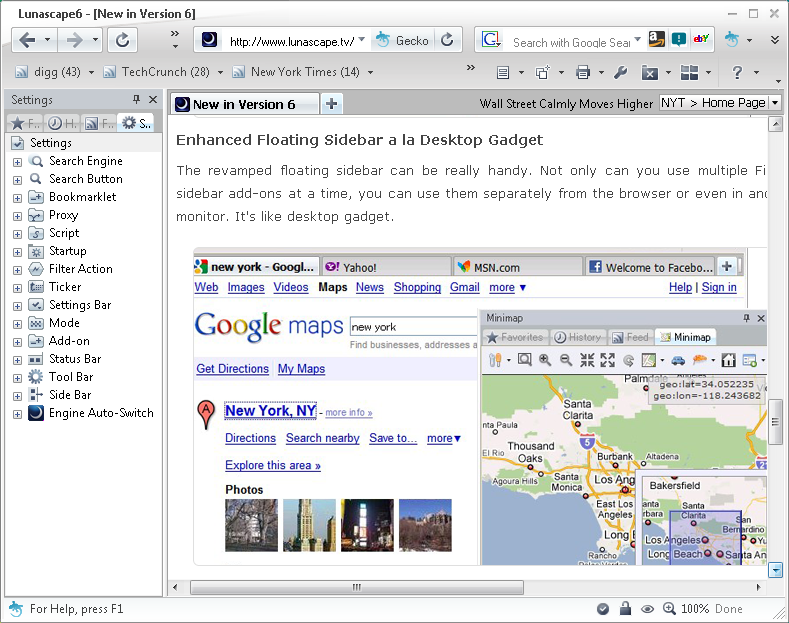Open the digg (43) feed

tap(48, 72)
